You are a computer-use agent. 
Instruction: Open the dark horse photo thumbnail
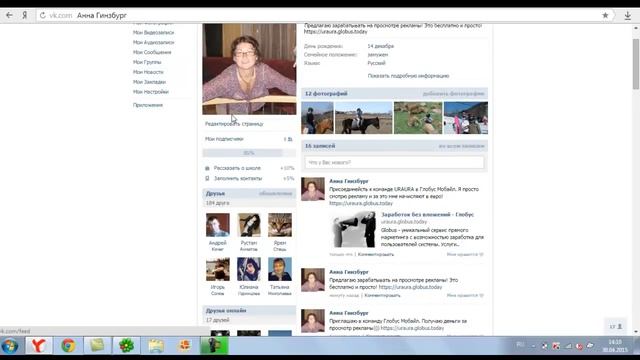(364, 118)
